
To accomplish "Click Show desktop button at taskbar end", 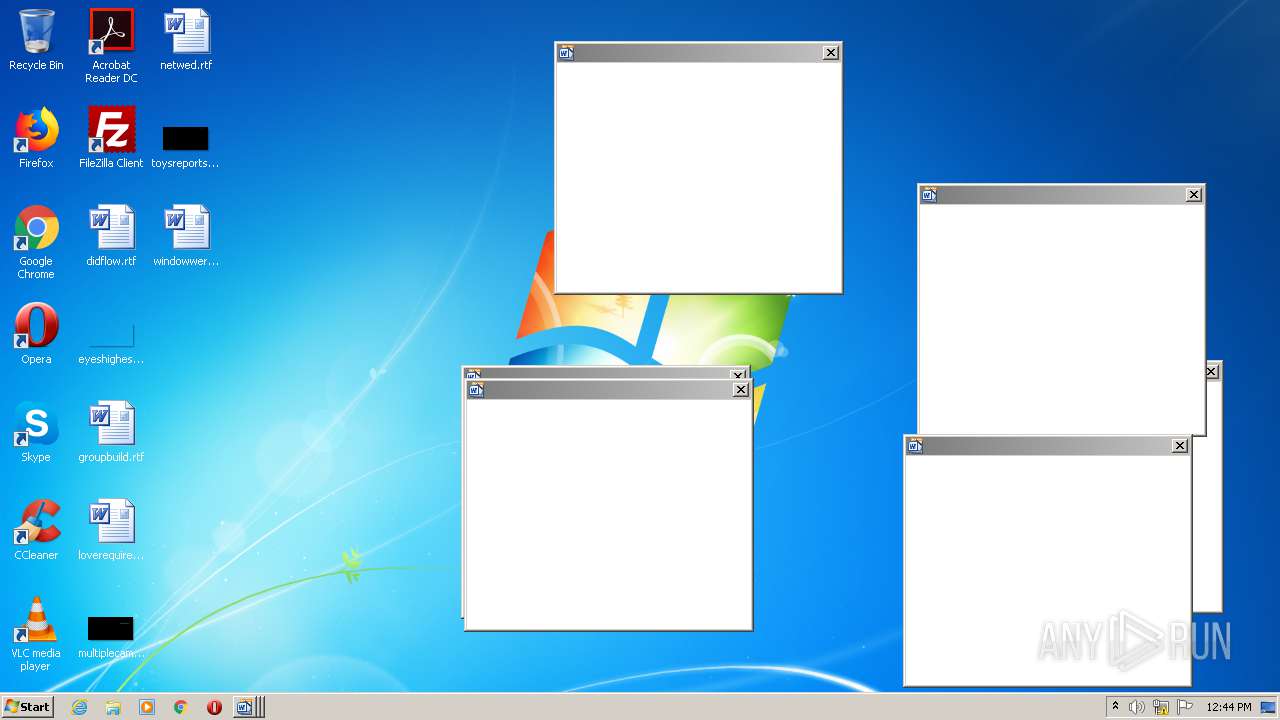I will (x=1270, y=707).
